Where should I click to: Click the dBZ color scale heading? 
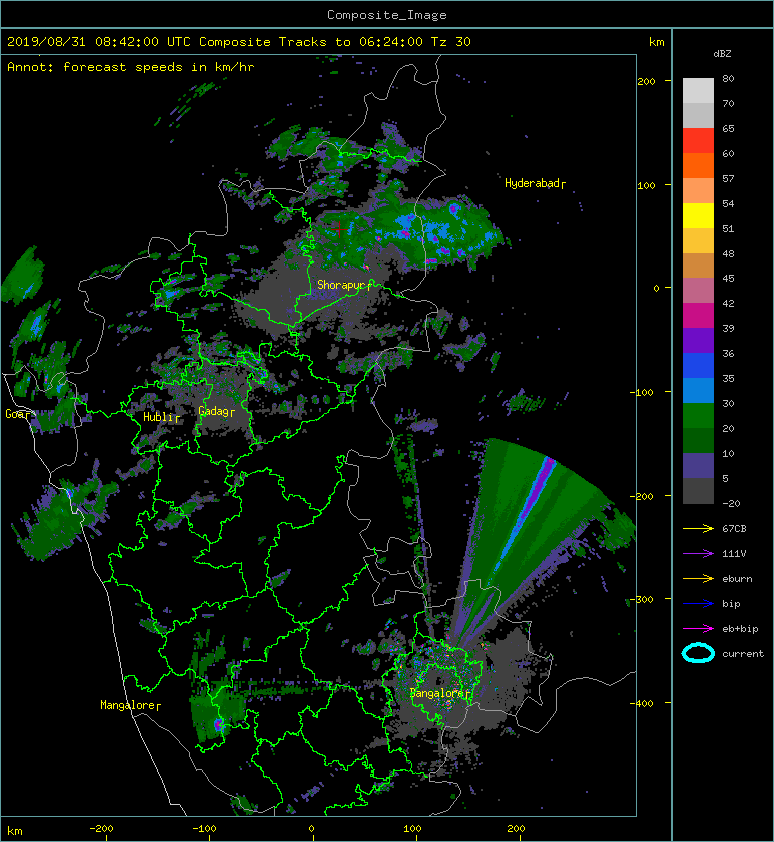[x=722, y=54]
